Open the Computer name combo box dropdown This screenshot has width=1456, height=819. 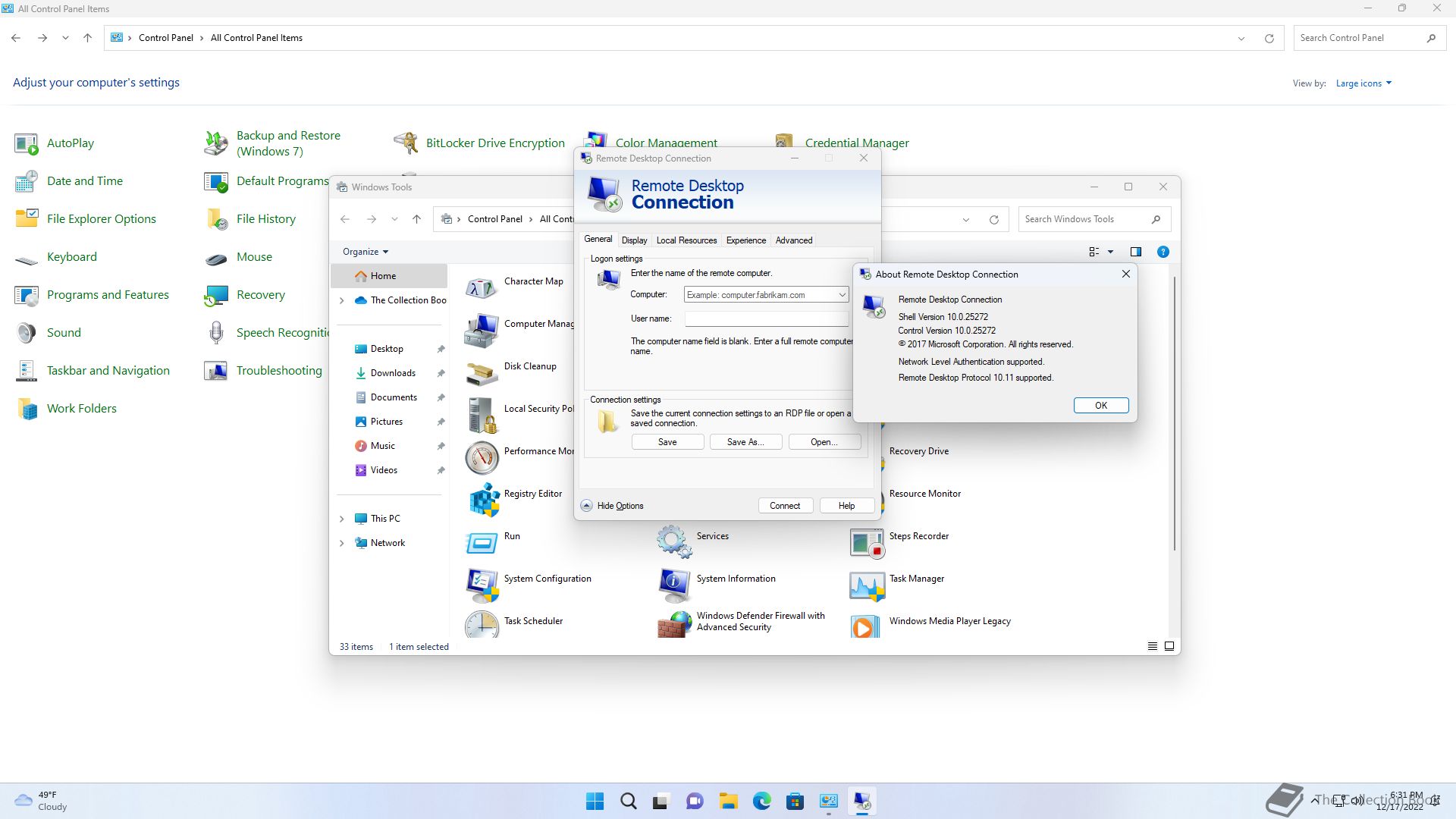842,295
